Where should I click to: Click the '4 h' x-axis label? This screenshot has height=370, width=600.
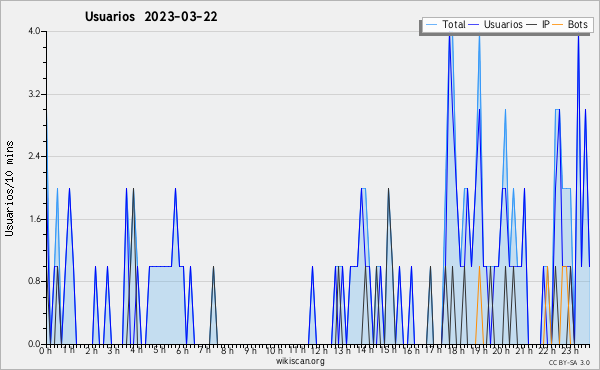(137, 350)
